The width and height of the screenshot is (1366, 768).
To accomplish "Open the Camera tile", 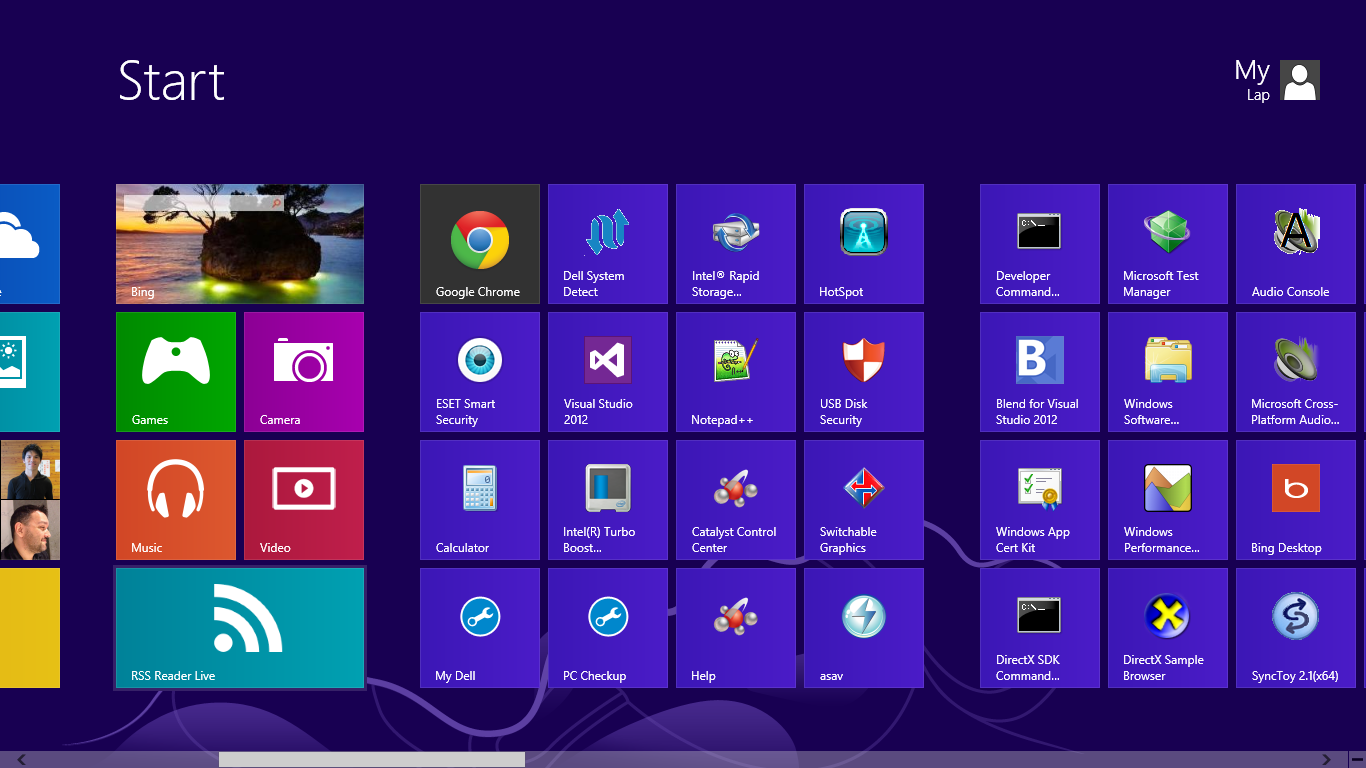I will click(x=304, y=372).
